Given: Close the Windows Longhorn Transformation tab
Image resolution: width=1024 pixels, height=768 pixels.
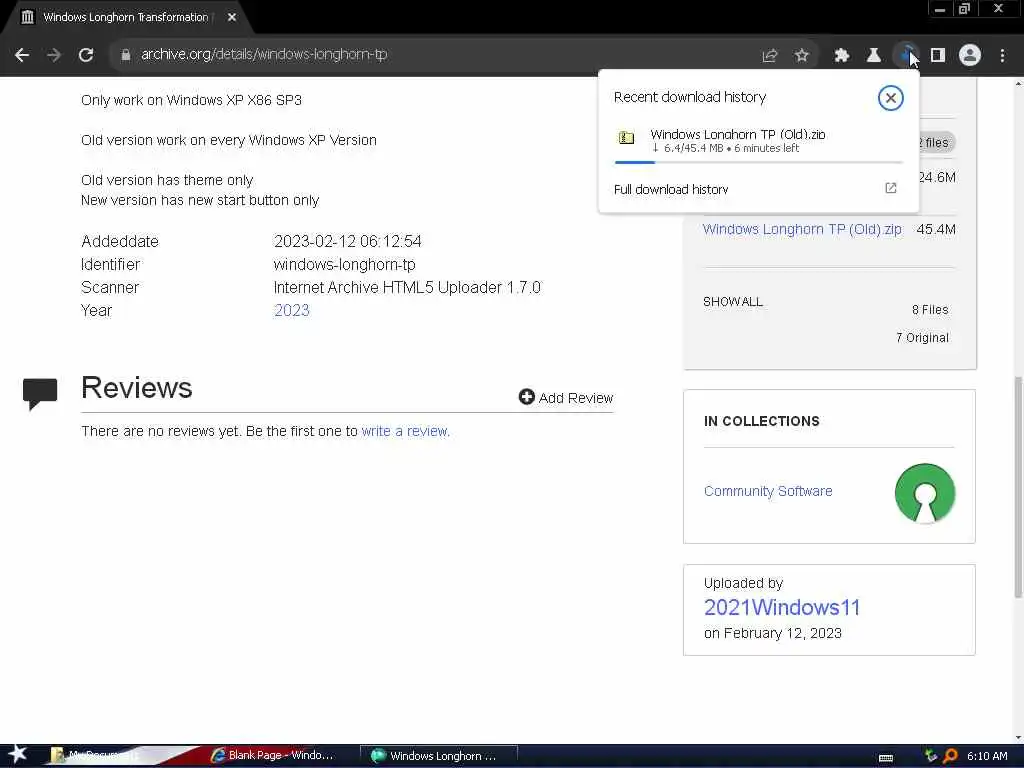Looking at the screenshot, I should click(x=232, y=17).
